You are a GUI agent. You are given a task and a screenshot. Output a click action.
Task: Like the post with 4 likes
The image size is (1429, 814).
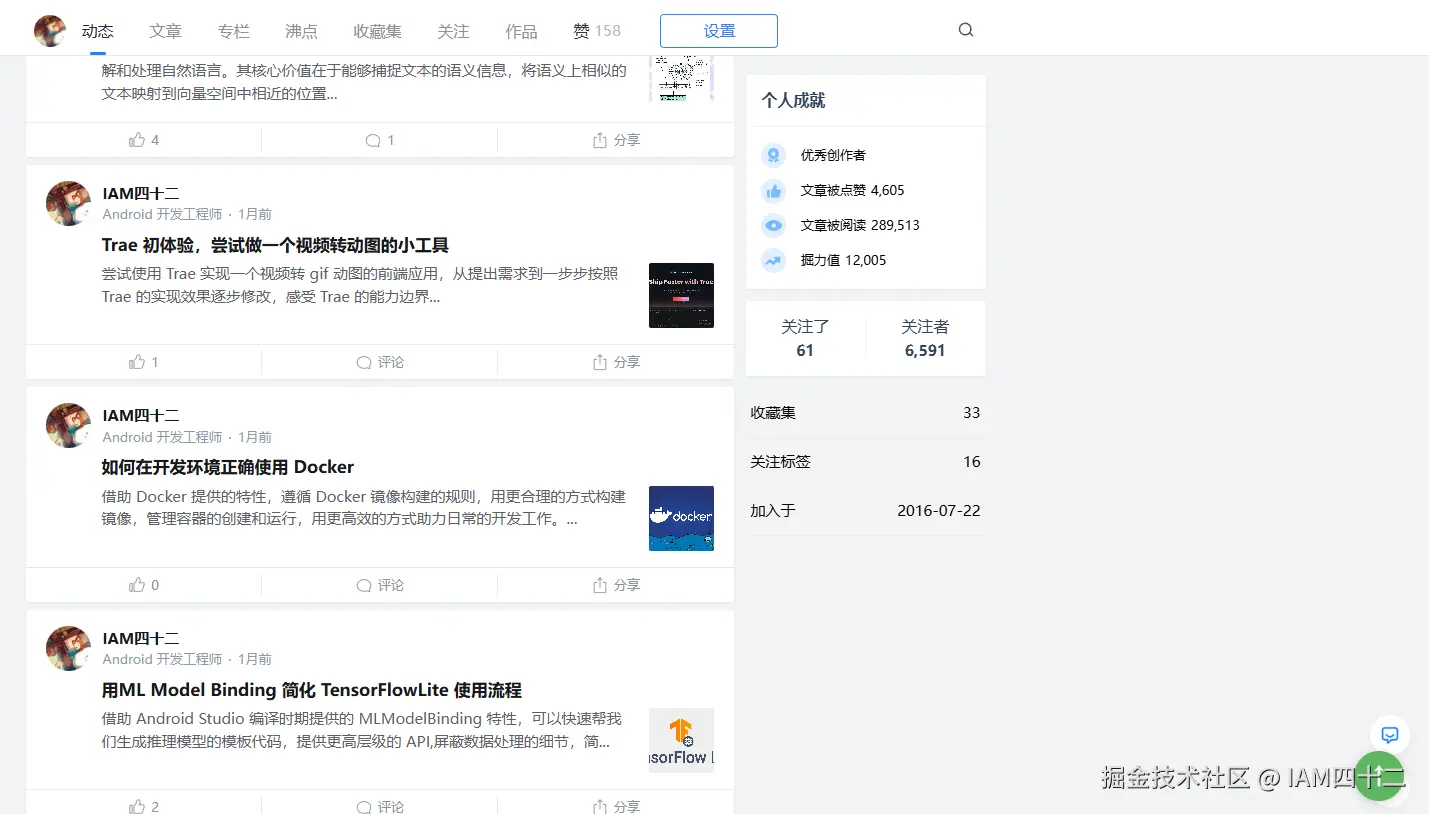(144, 140)
